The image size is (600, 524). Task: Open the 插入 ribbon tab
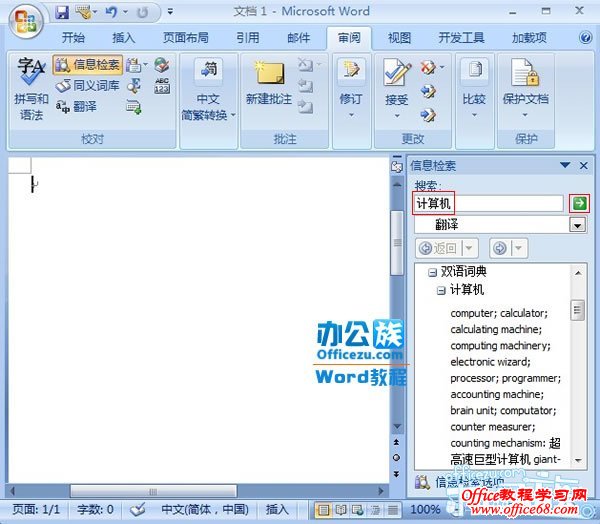pos(123,38)
